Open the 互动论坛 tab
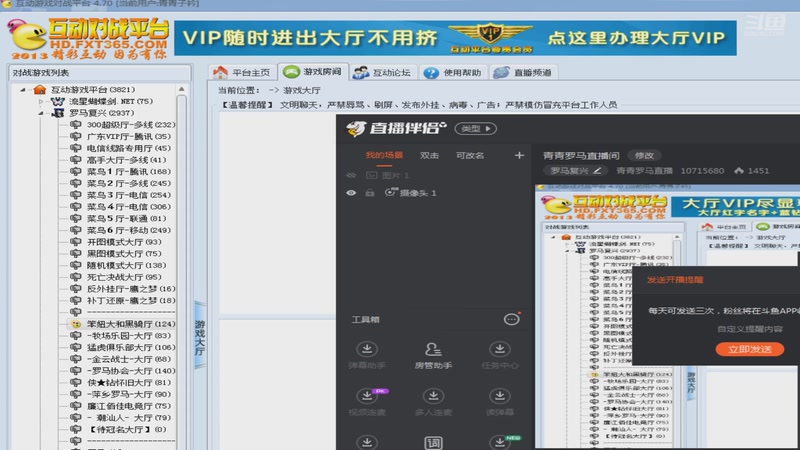Viewport: 800px width, 450px height. click(x=382, y=72)
